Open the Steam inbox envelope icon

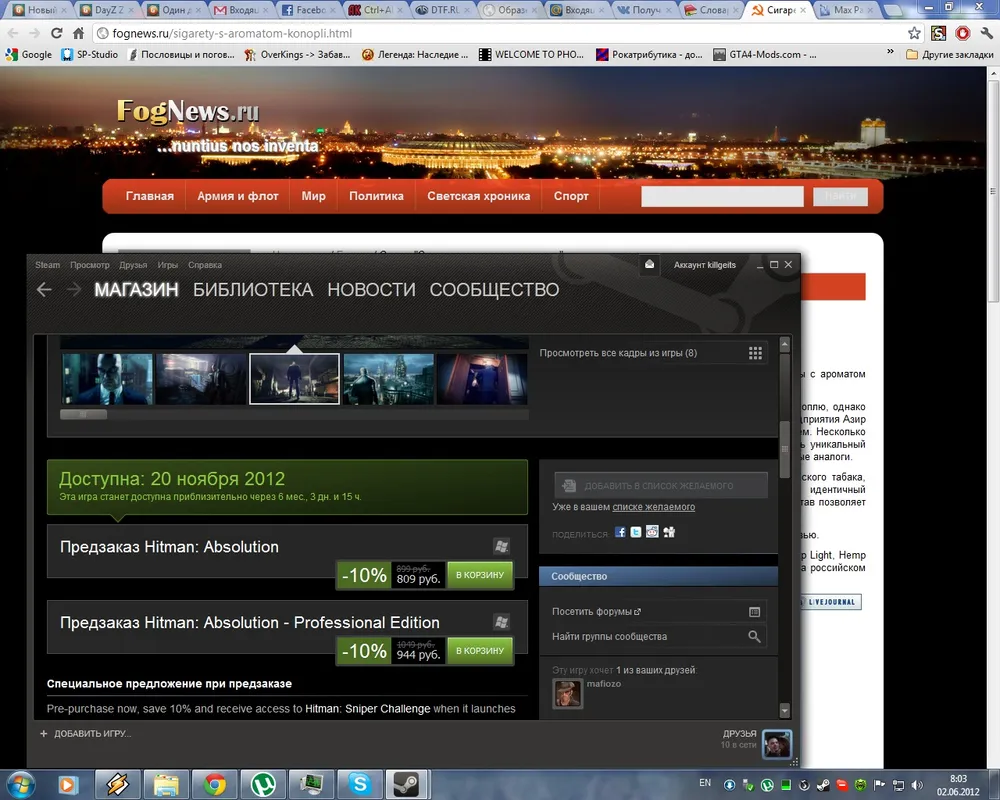coord(649,264)
